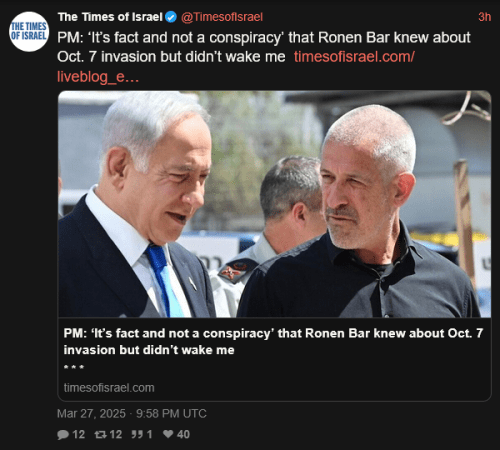Click the bold card headline about Ronen Bar
This screenshot has width=500, height=450.
pyautogui.click(x=273, y=342)
